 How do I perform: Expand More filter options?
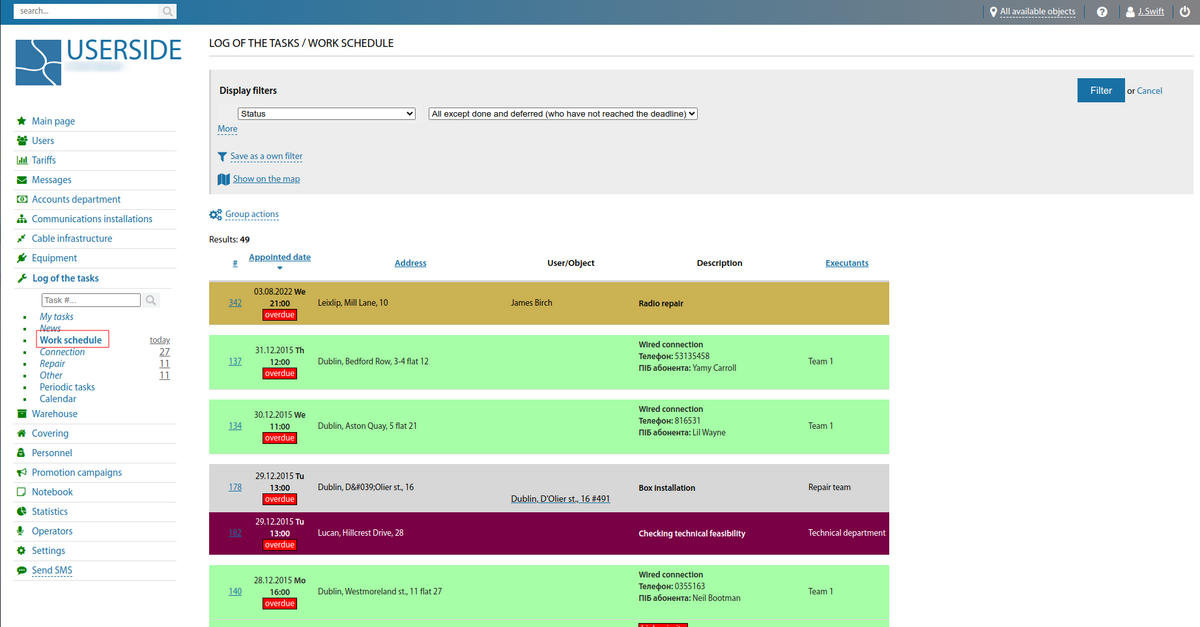[x=227, y=129]
